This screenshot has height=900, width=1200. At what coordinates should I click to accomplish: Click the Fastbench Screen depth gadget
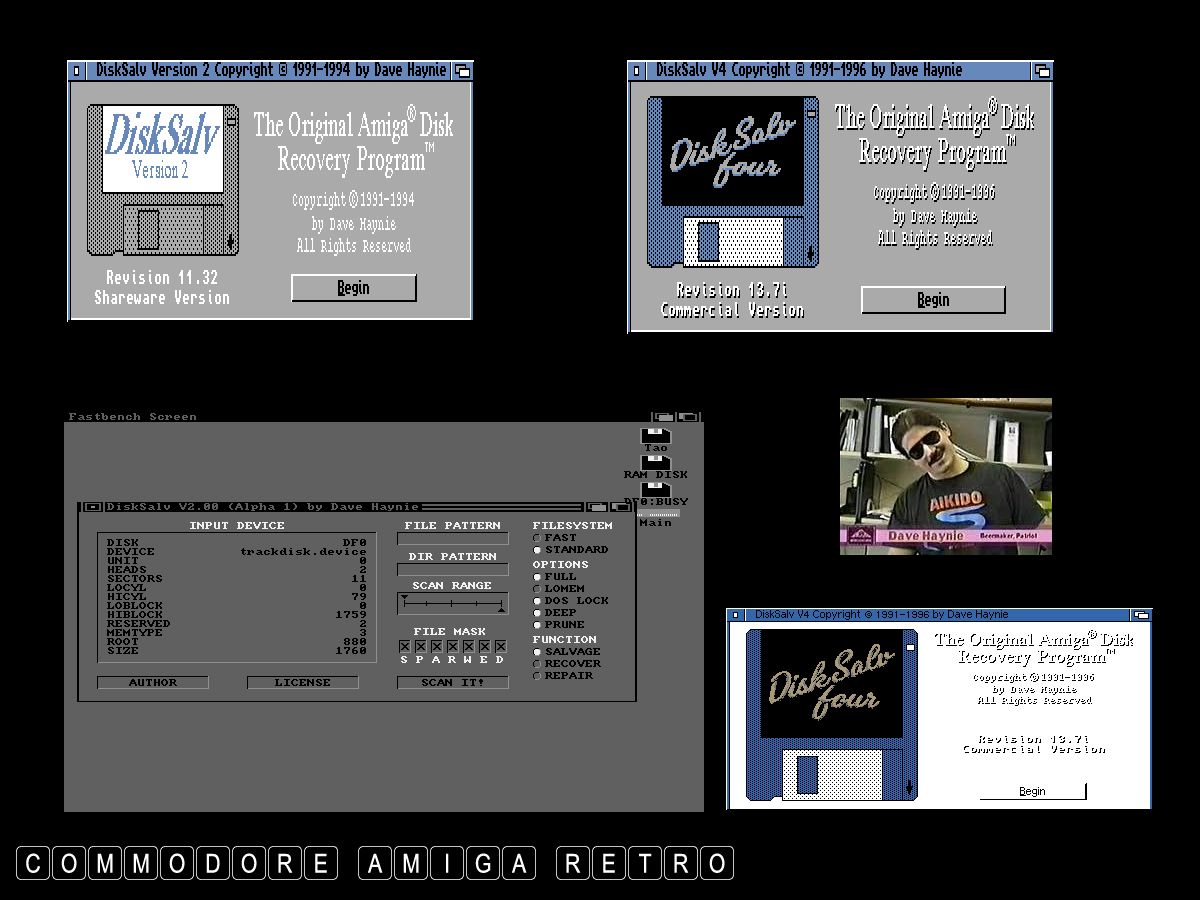pyautogui.click(x=688, y=417)
